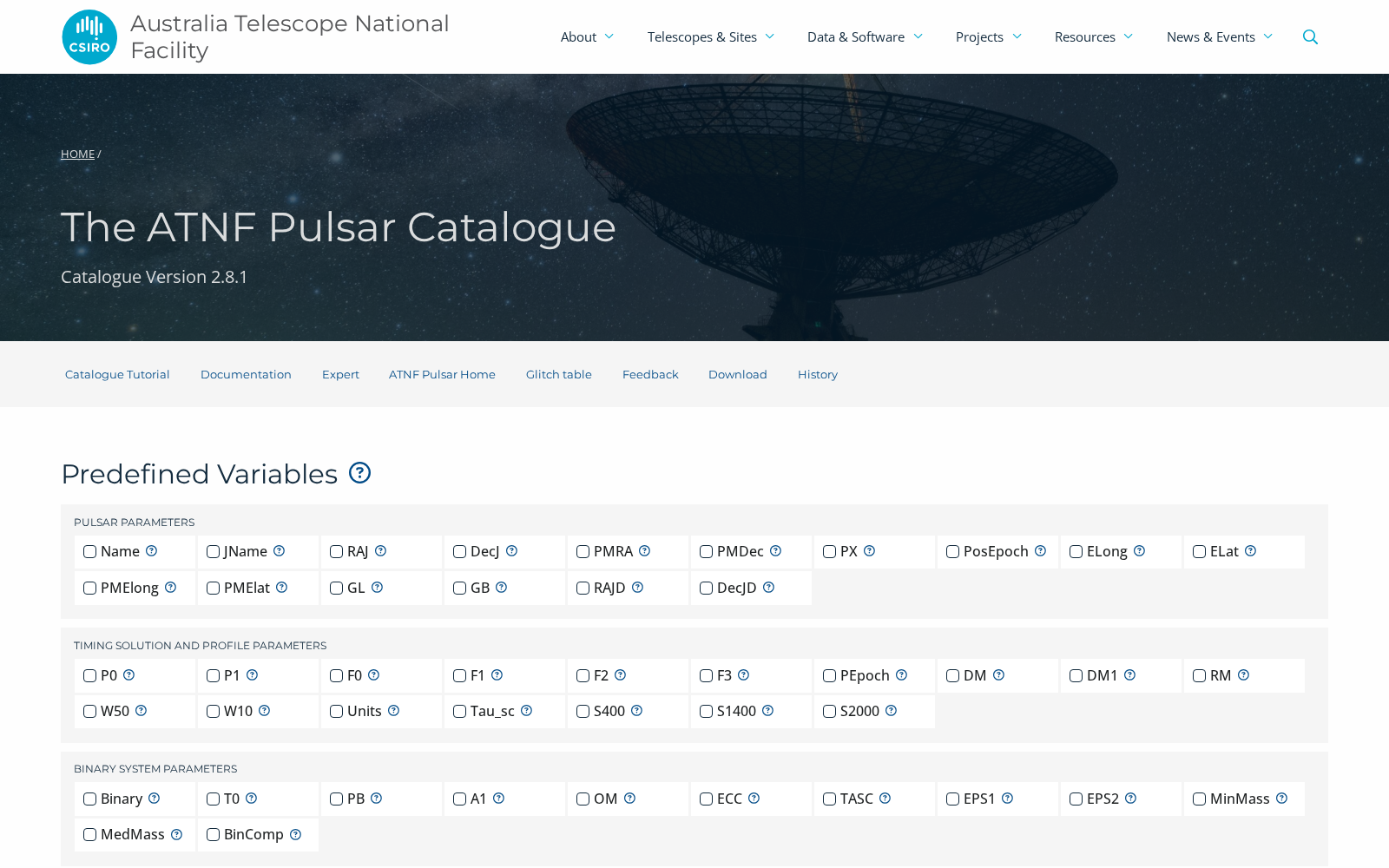Expand the Data & Software chevron

(x=918, y=36)
